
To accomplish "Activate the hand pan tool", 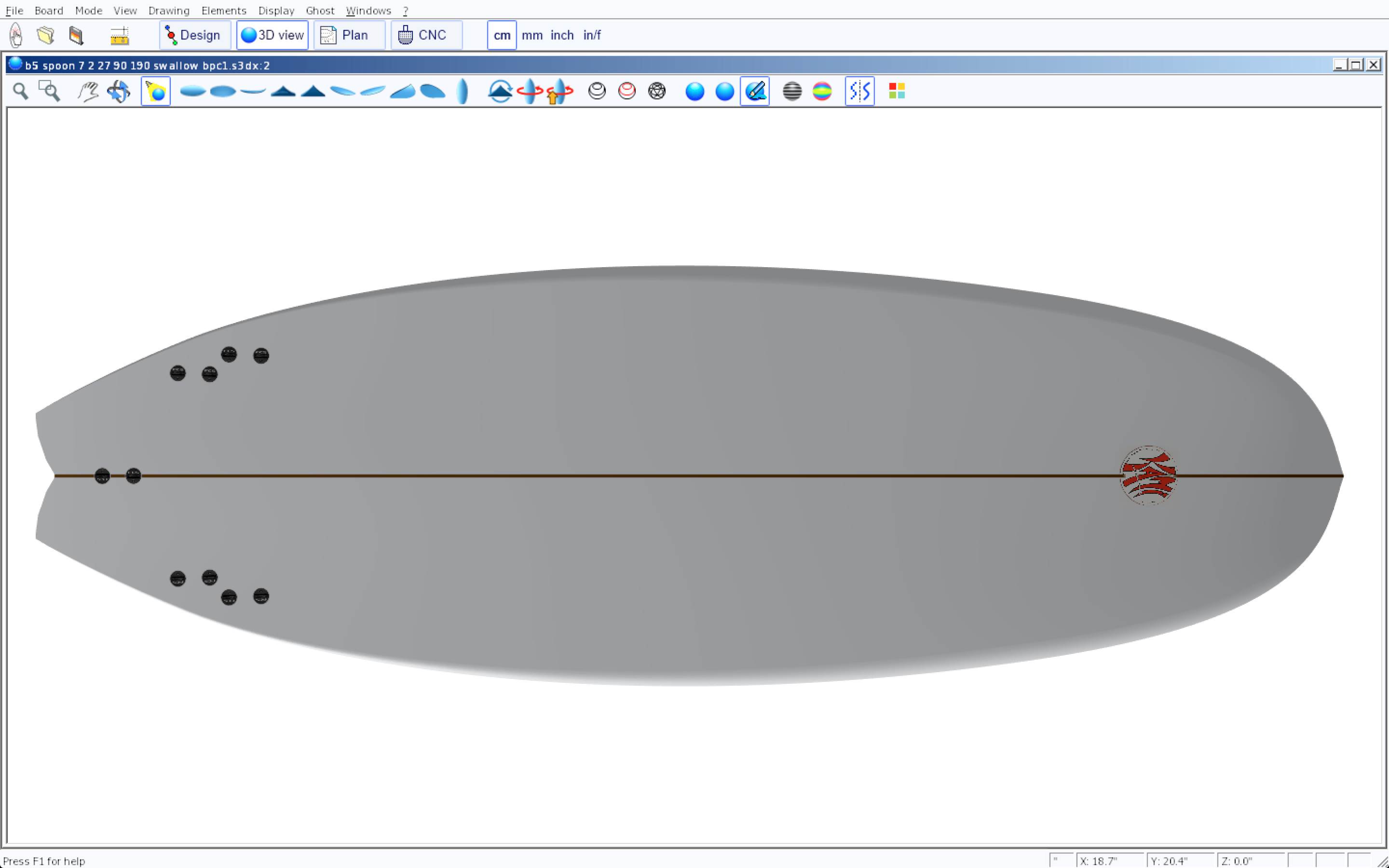I will [88, 91].
